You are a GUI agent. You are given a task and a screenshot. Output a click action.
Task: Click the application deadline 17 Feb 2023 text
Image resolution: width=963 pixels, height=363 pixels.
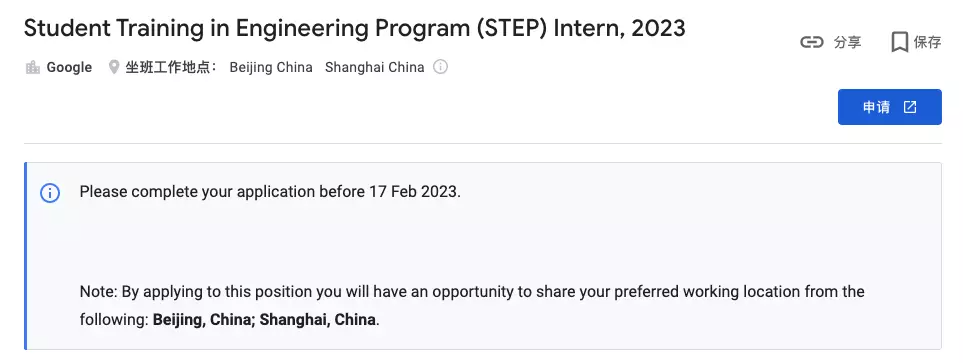[x=413, y=192]
